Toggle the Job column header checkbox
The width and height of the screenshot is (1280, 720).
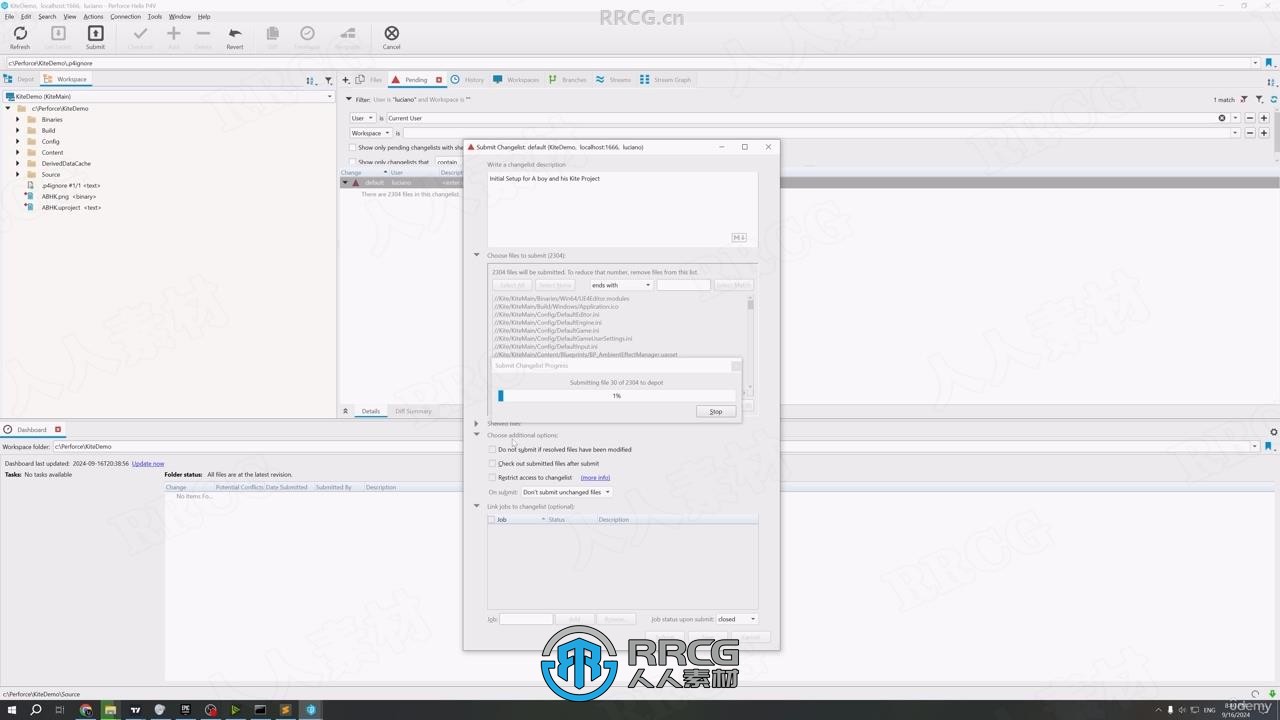pyautogui.click(x=491, y=520)
